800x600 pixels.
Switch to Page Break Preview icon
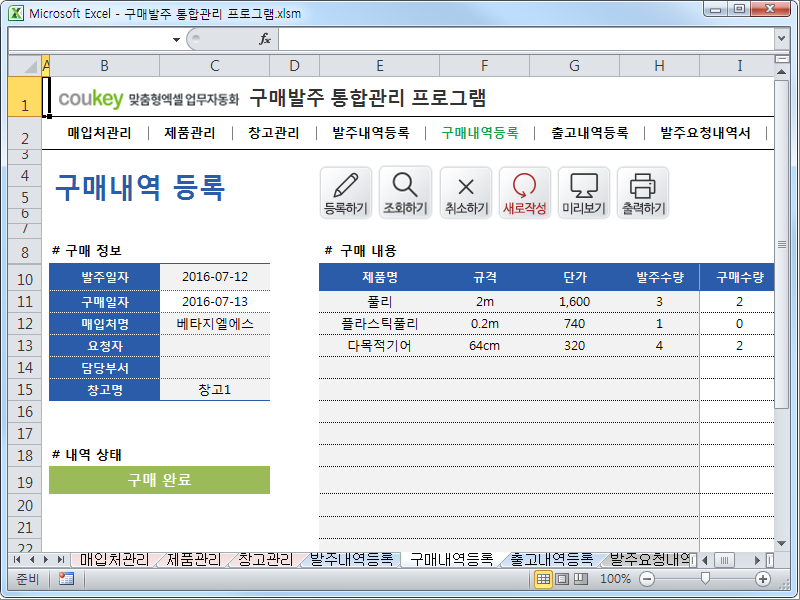coord(581,579)
